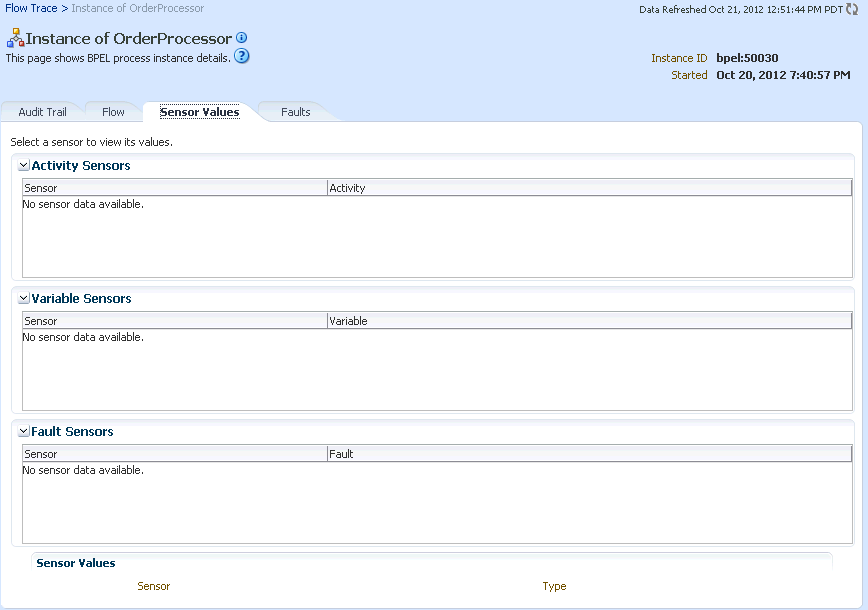Viewport: 868px width, 610px height.
Task: Go to the Faults tab
Action: coord(295,112)
